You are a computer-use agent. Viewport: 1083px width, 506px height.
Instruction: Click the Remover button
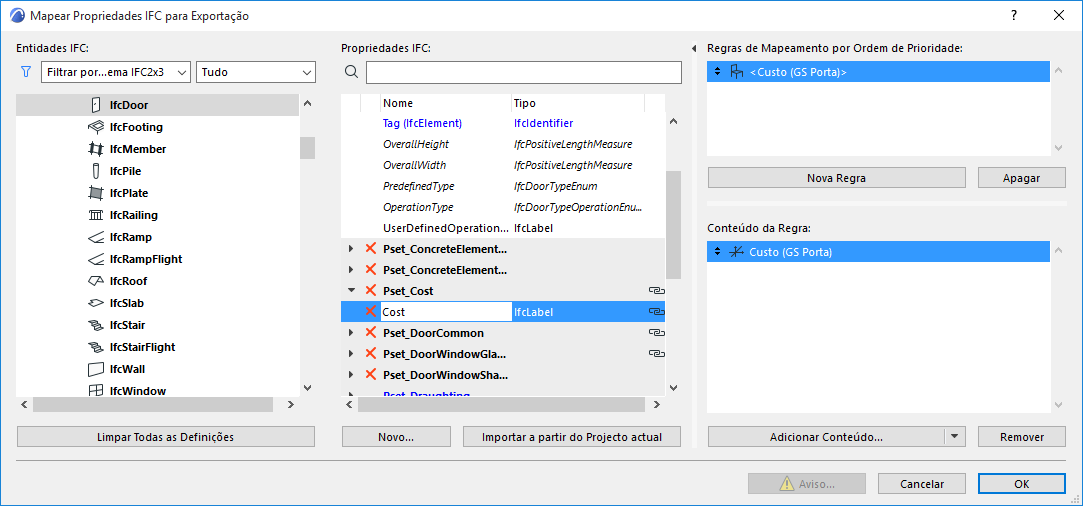pyautogui.click(x=1022, y=436)
